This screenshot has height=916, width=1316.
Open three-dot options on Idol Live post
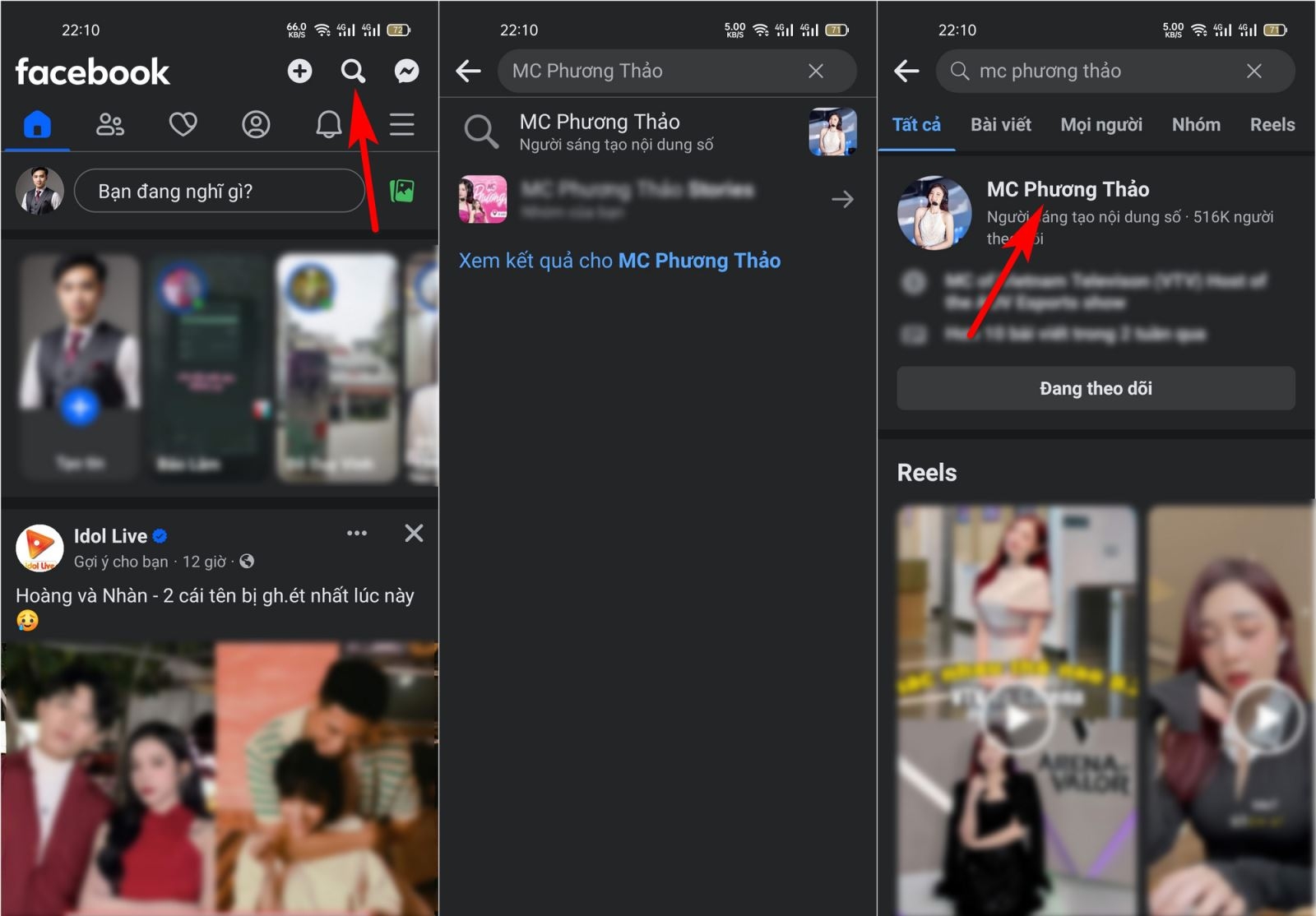tap(357, 534)
